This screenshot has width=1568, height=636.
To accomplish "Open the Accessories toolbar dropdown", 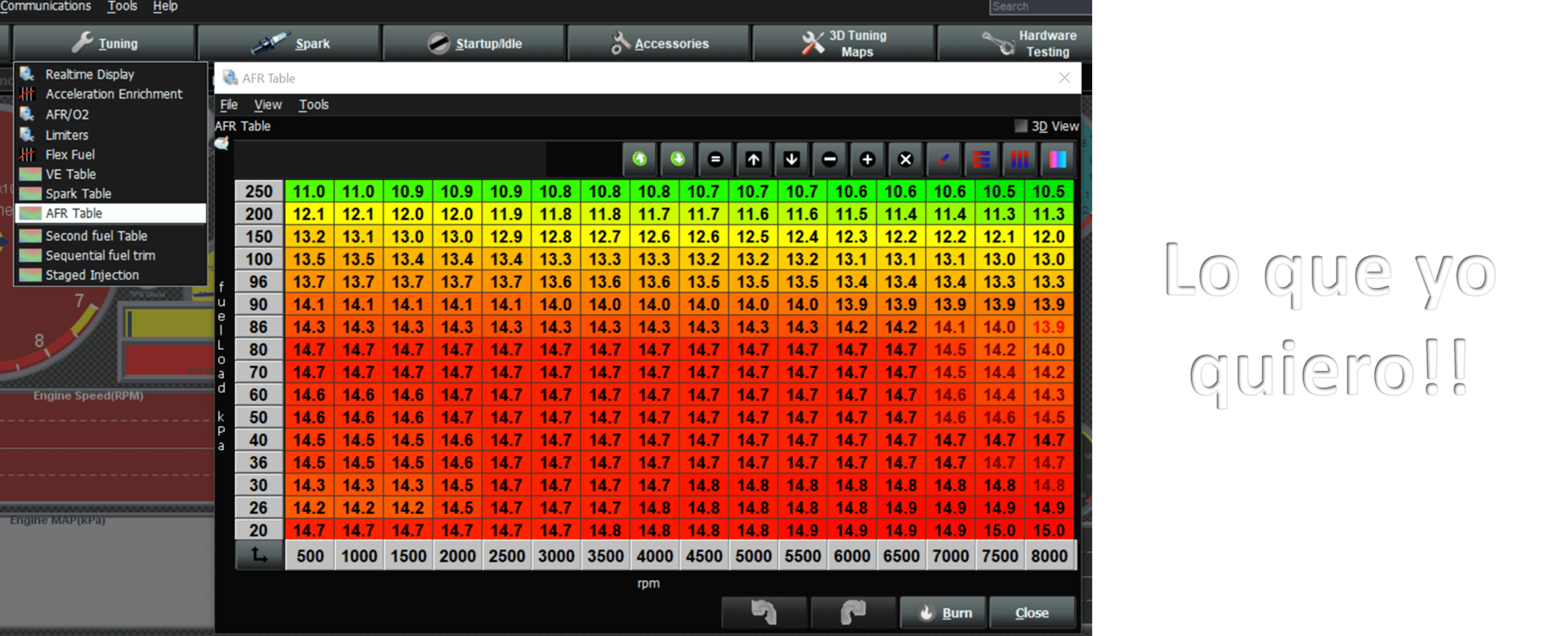I will pyautogui.click(x=659, y=43).
